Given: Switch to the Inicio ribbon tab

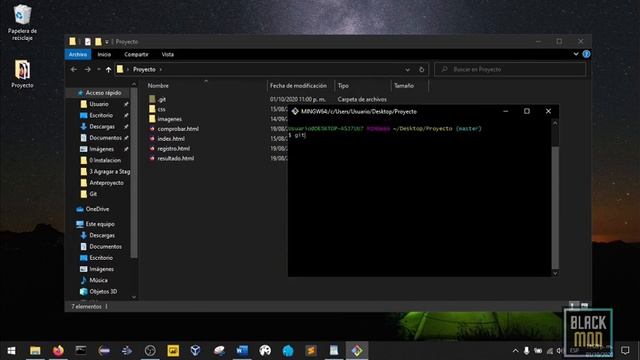Looking at the screenshot, I should pyautogui.click(x=104, y=54).
